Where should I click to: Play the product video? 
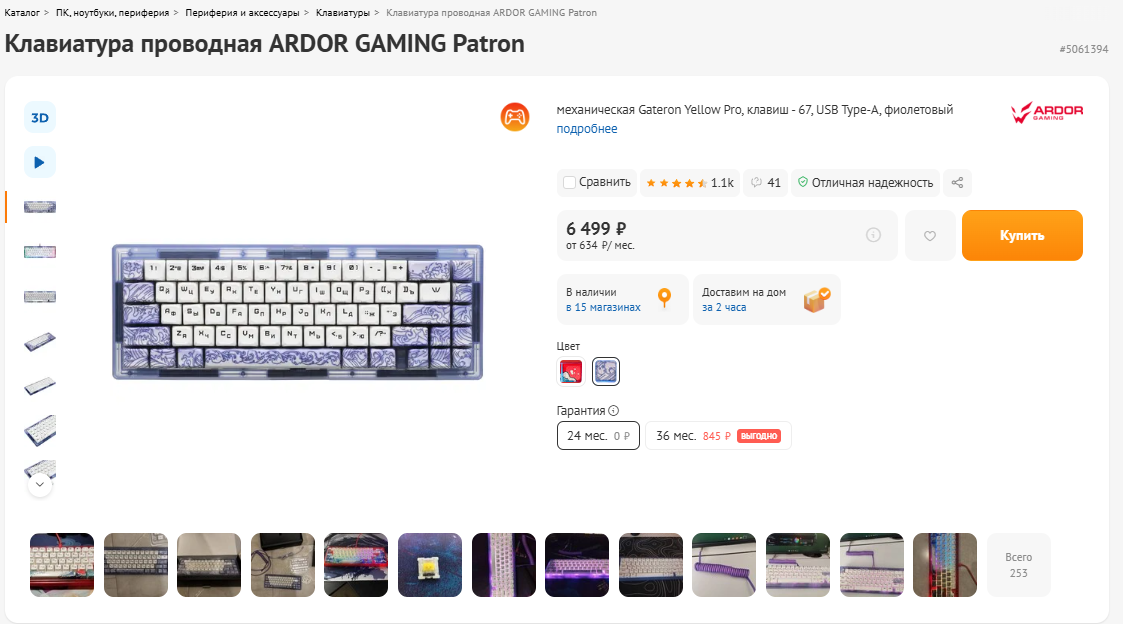39,163
